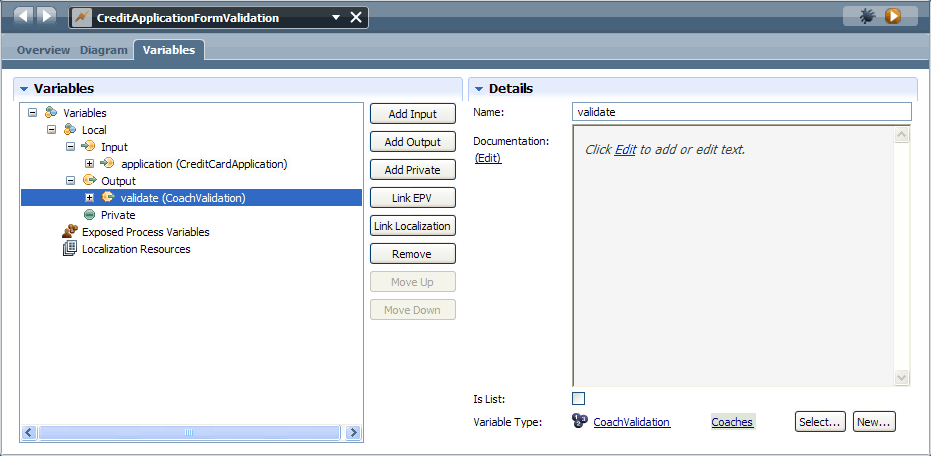Click the Exposed Process Variables icon
Viewport: 931px width, 456px height.
coord(70,232)
